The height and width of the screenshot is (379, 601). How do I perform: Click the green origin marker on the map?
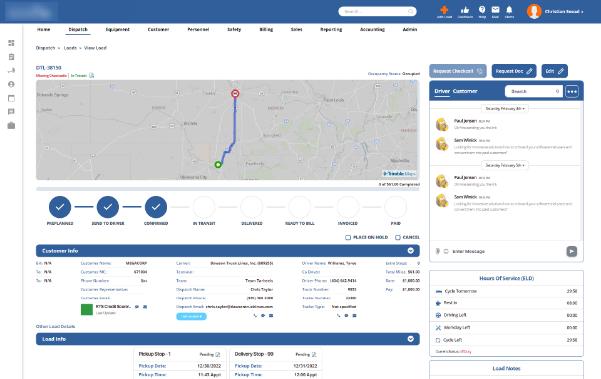click(x=218, y=164)
